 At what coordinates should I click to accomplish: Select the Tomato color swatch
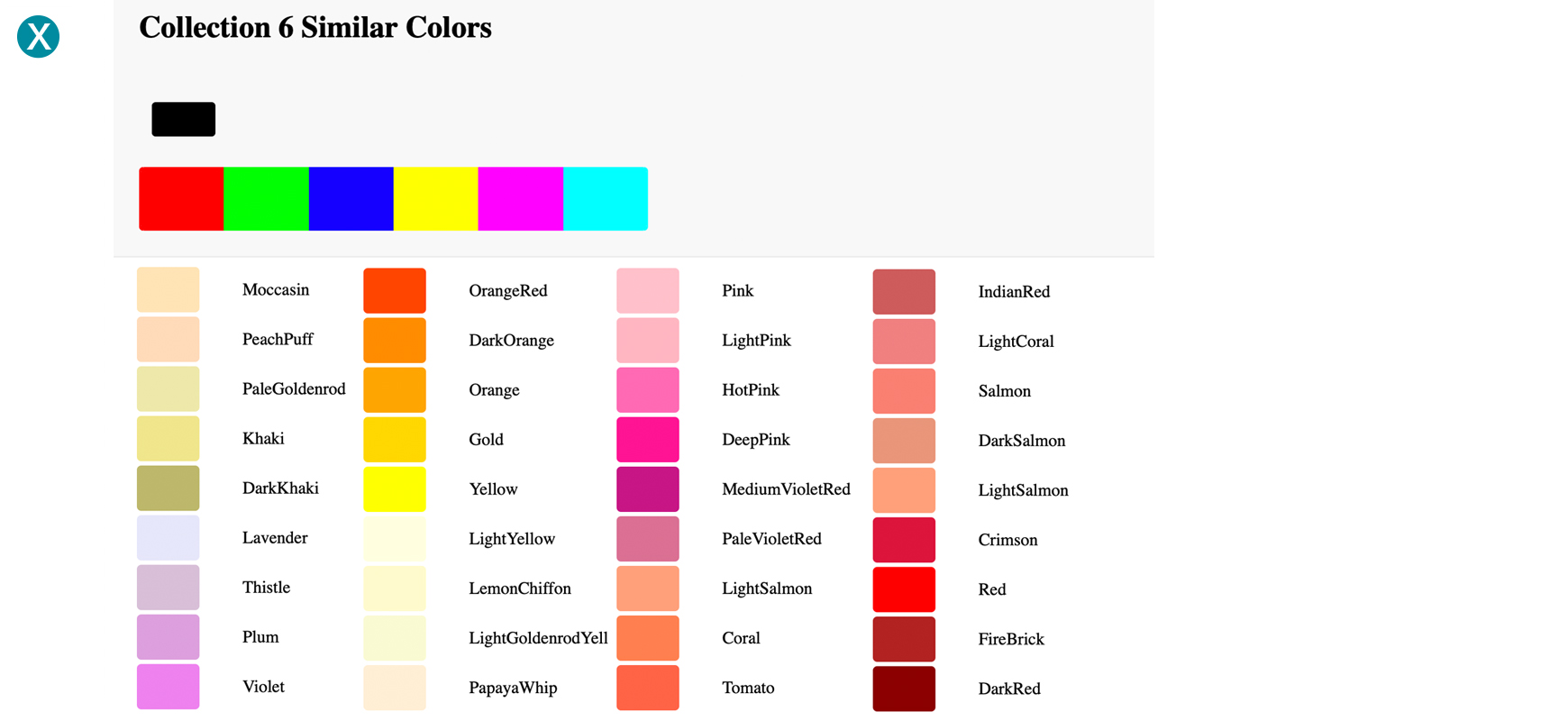tap(648, 687)
